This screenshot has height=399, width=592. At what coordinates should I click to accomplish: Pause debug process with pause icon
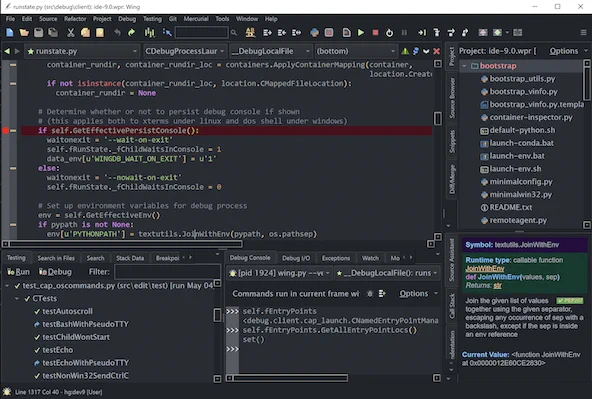(x=404, y=33)
